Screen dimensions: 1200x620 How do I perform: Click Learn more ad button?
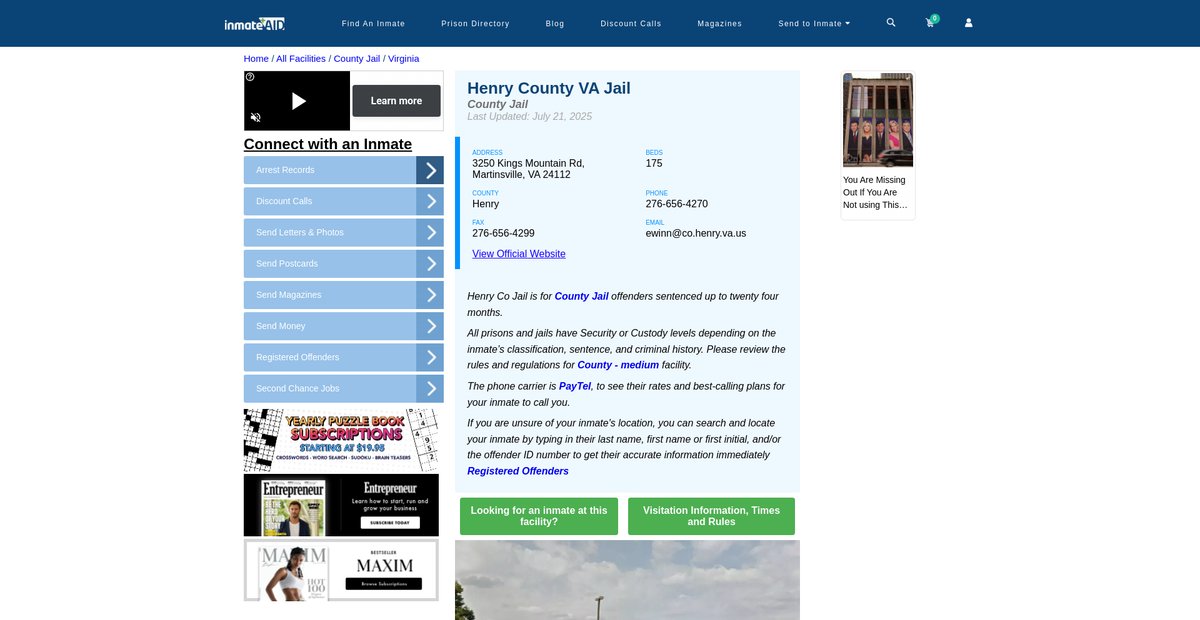[396, 101]
